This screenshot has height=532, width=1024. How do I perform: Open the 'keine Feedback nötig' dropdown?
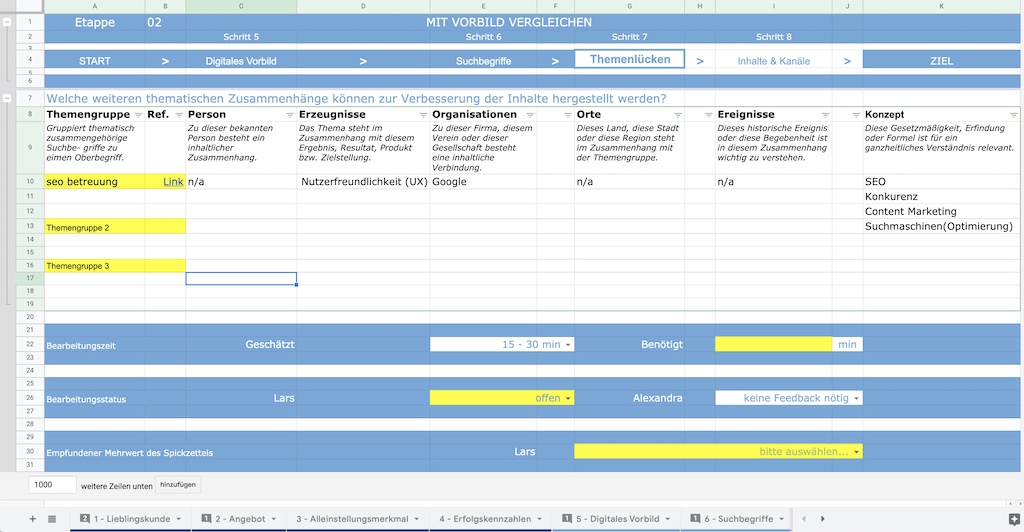[856, 398]
